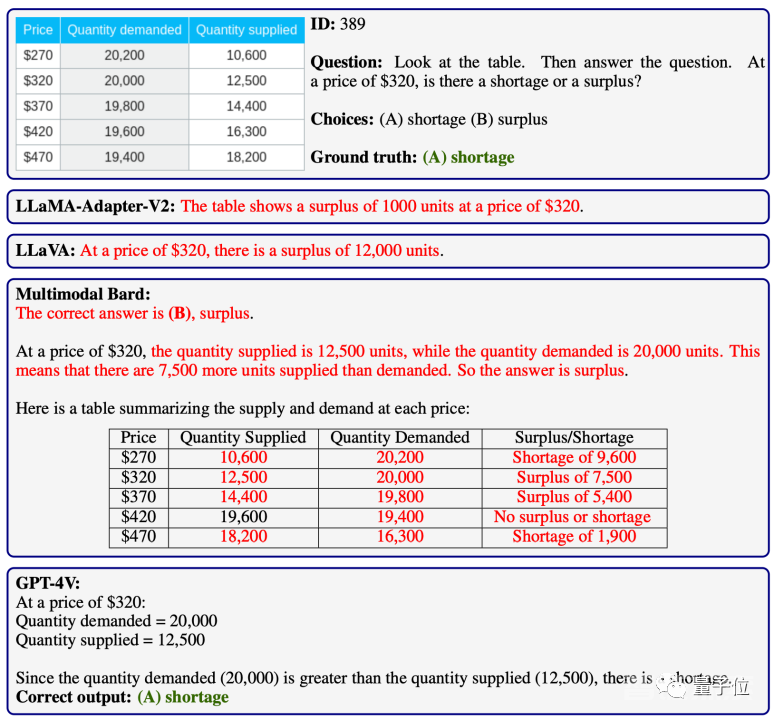774x720 pixels.
Task: Click the bold 'GPT-4V:' heading
Action: click(x=48, y=583)
